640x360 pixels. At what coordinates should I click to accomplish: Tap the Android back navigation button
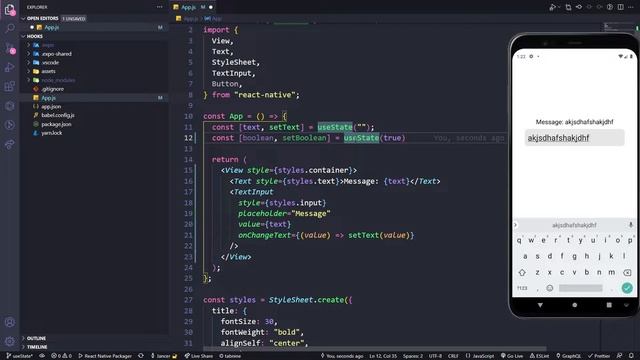540,305
